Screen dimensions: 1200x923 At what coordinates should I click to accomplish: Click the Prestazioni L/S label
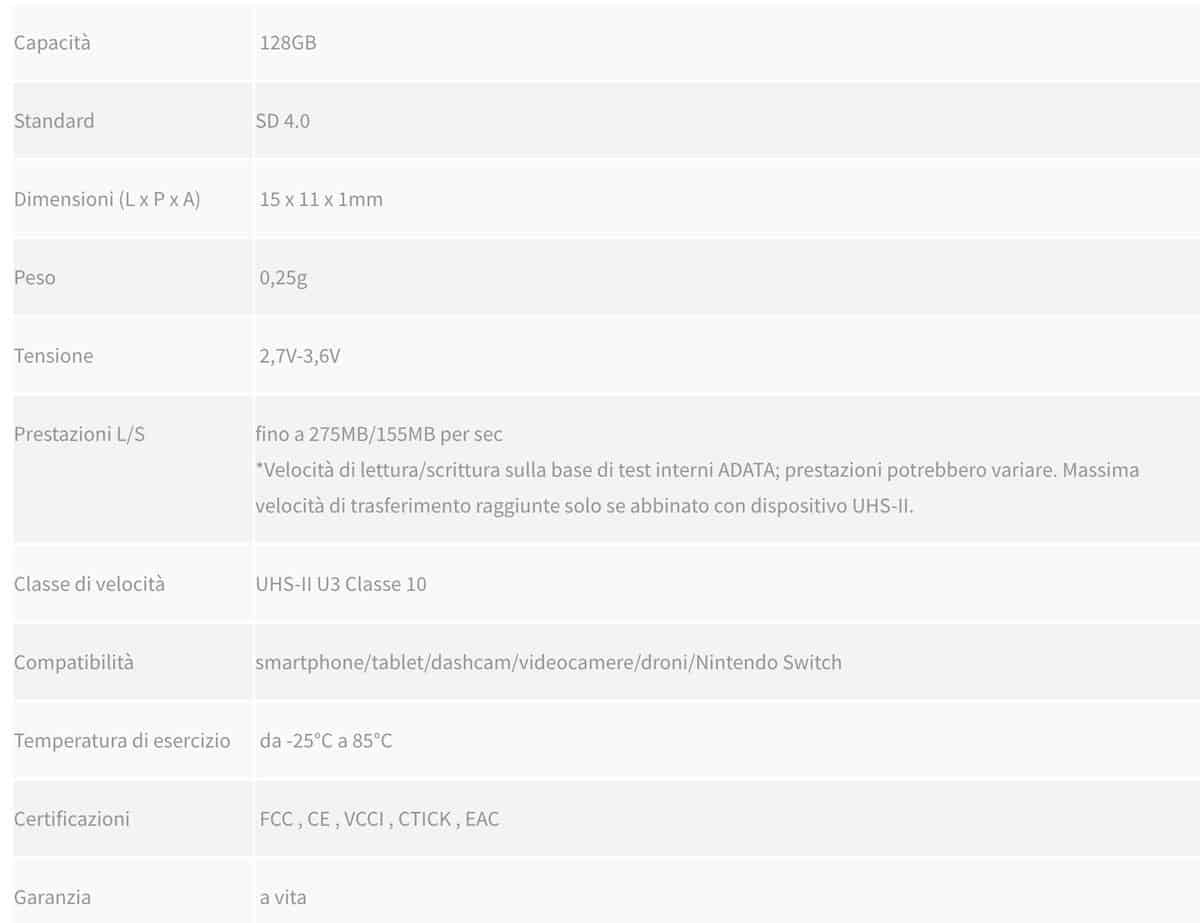79,435
